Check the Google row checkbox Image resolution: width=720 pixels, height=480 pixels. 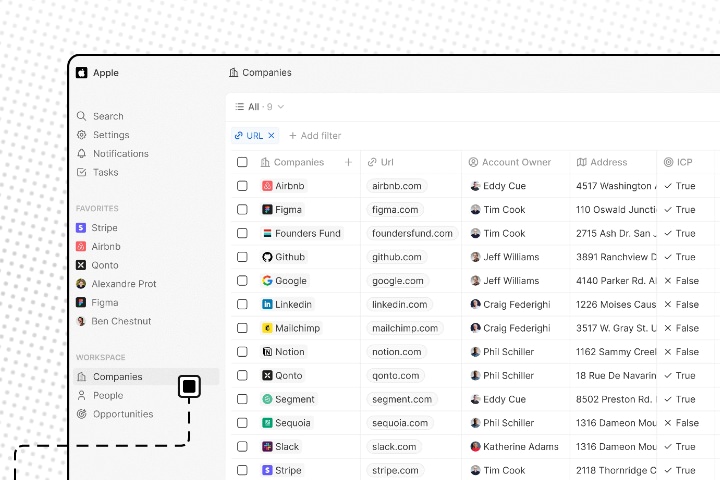[x=242, y=281]
